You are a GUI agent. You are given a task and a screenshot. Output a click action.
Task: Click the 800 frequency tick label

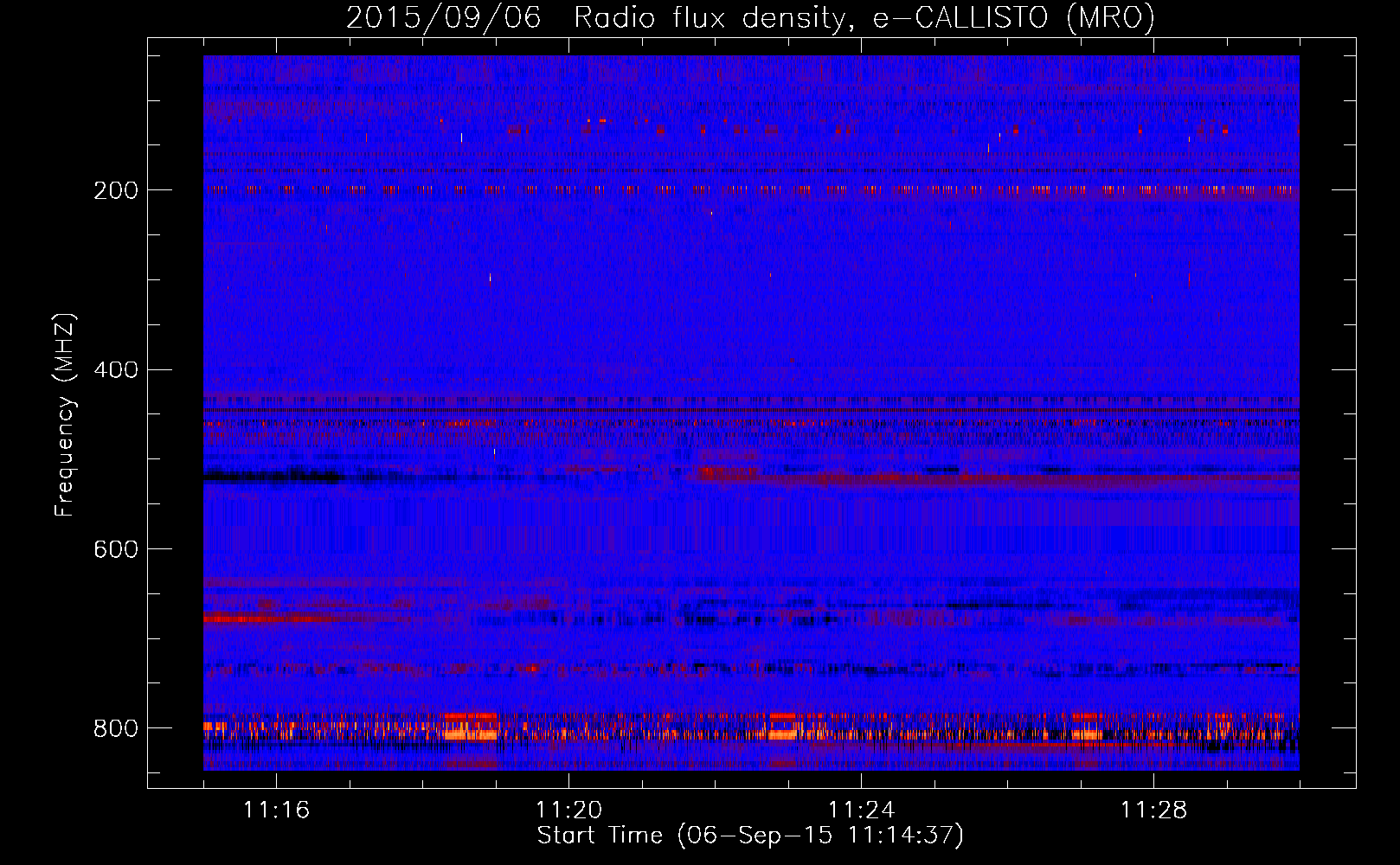tap(116, 728)
